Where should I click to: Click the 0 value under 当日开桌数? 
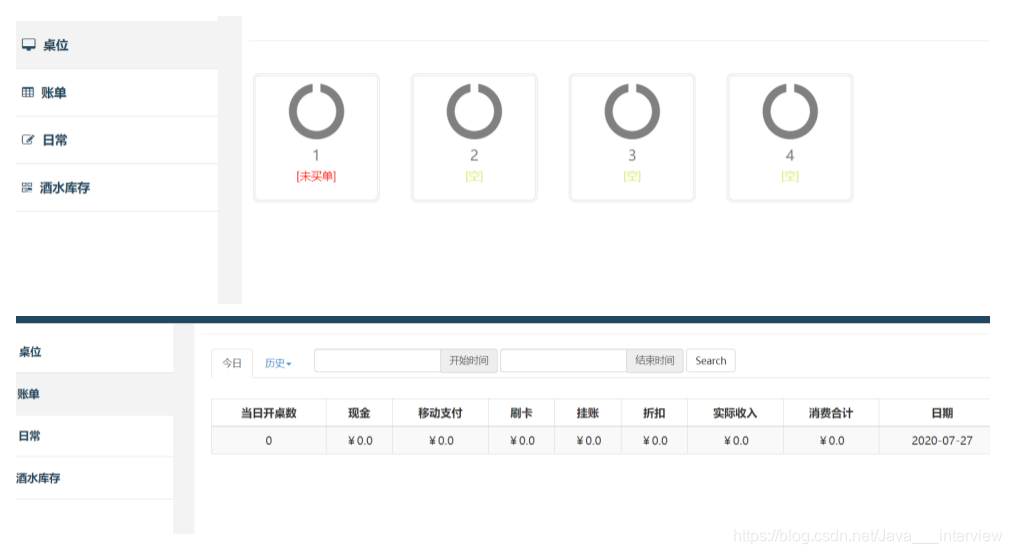(268, 440)
